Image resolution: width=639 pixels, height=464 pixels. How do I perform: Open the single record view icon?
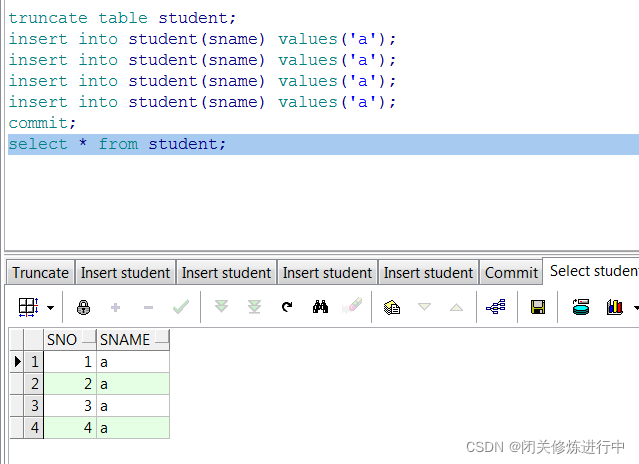(x=392, y=307)
